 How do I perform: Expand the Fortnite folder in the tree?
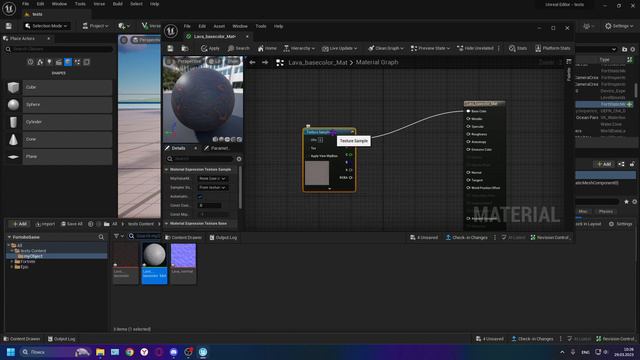(12, 262)
